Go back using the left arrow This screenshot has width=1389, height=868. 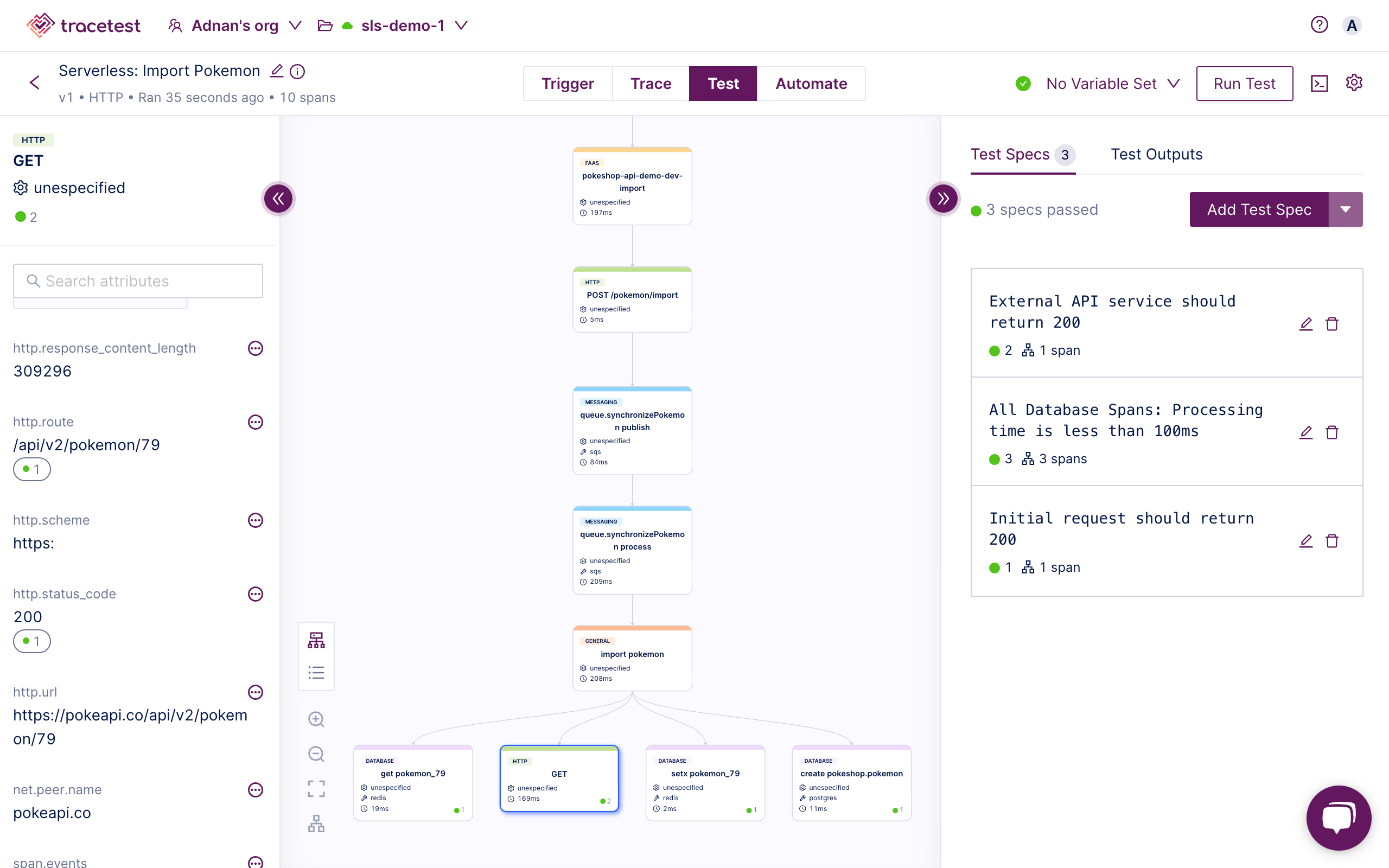tap(34, 82)
